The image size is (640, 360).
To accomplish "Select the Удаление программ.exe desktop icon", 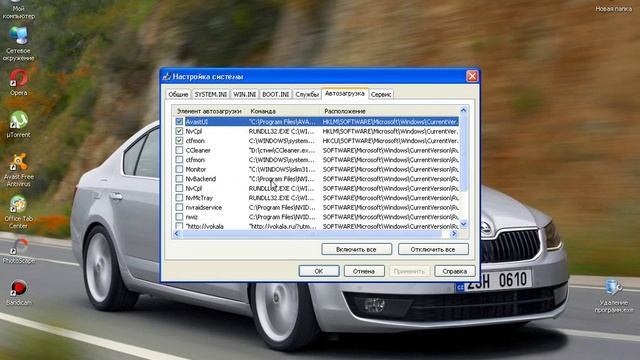I will click(613, 296).
